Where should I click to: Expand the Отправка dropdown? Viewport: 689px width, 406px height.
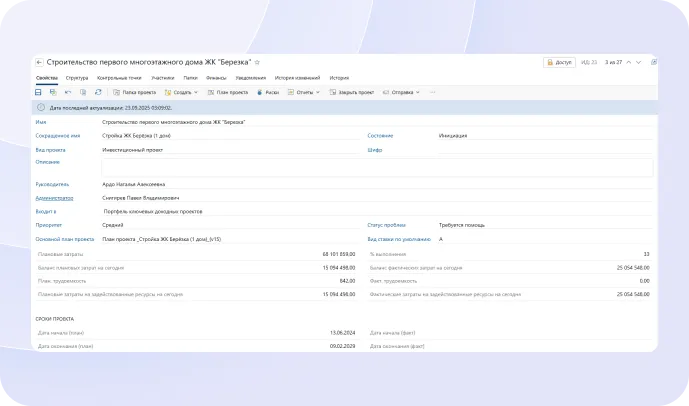[403, 92]
